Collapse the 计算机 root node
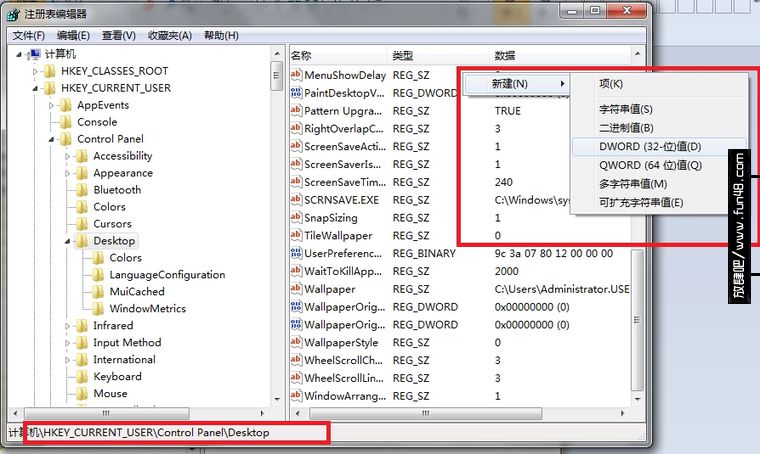This screenshot has width=760, height=454. [19, 55]
